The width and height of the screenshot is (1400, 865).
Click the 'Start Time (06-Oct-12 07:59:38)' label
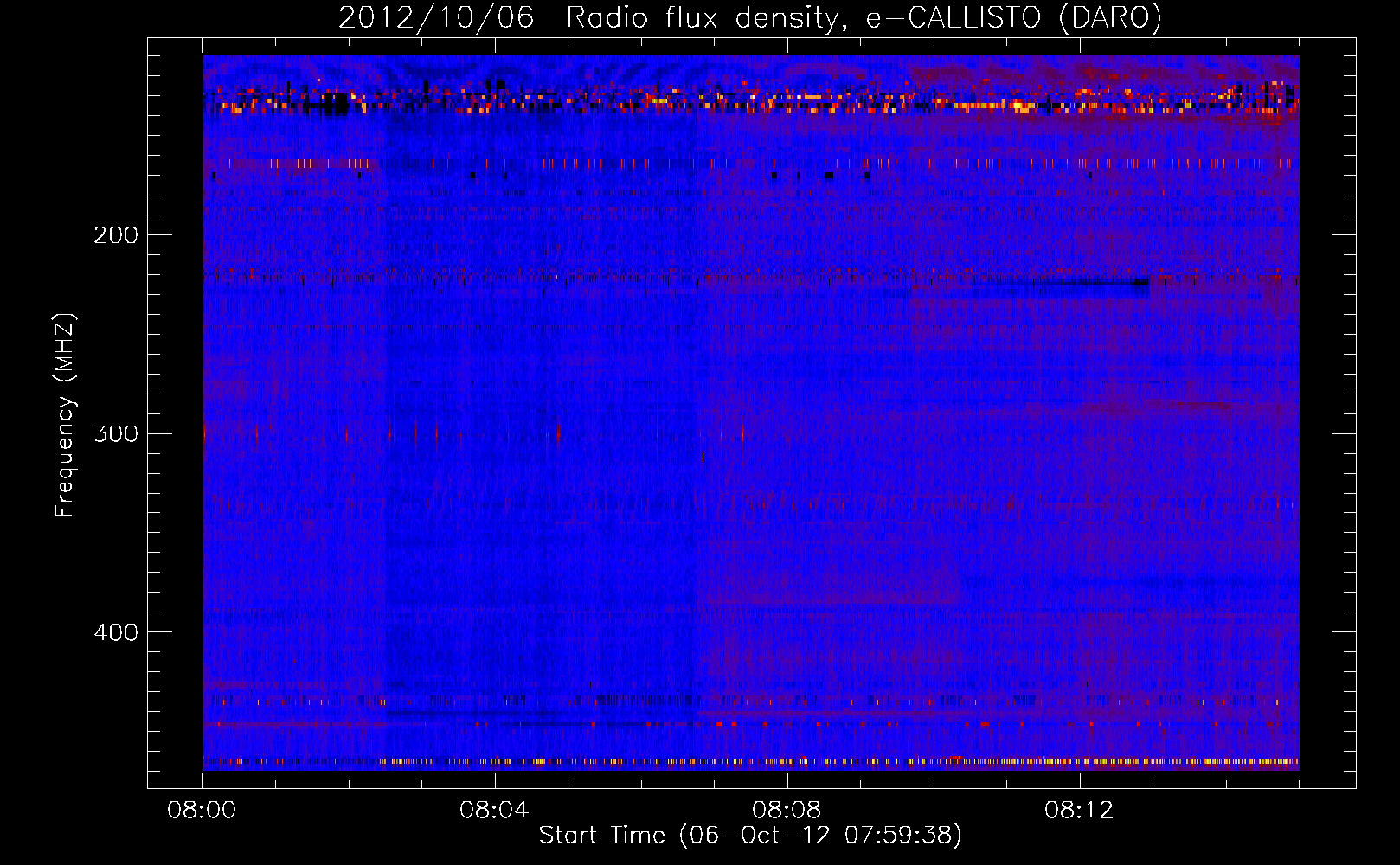coord(750,836)
